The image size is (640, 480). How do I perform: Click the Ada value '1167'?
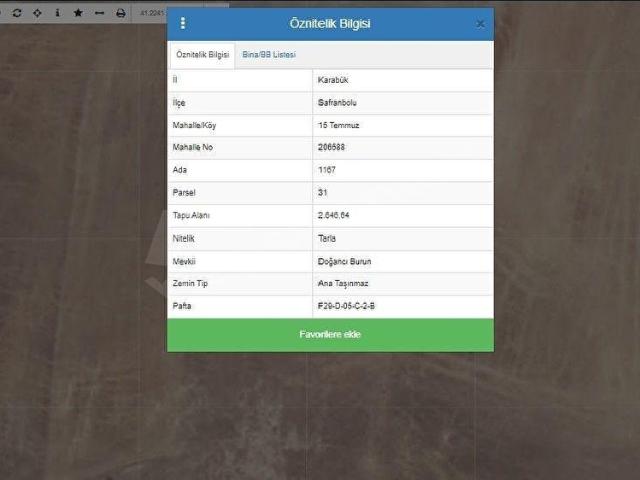[x=327, y=170]
